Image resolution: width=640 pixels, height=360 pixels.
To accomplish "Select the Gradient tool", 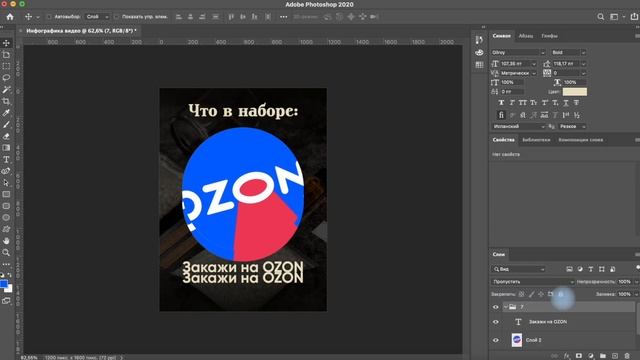I will click(x=6, y=148).
